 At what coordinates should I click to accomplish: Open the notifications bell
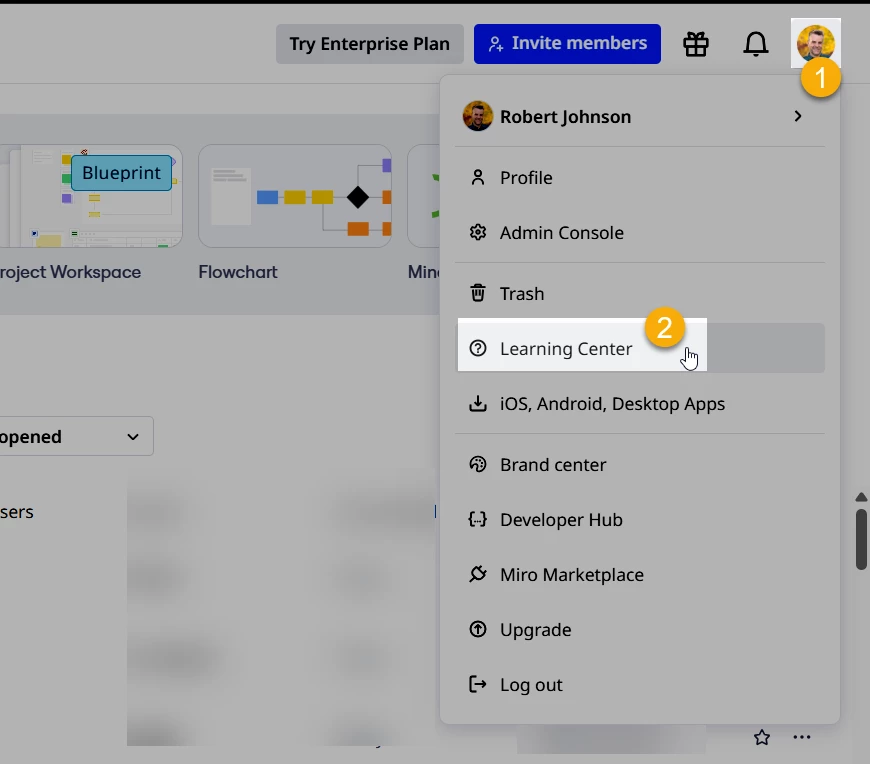pos(756,44)
